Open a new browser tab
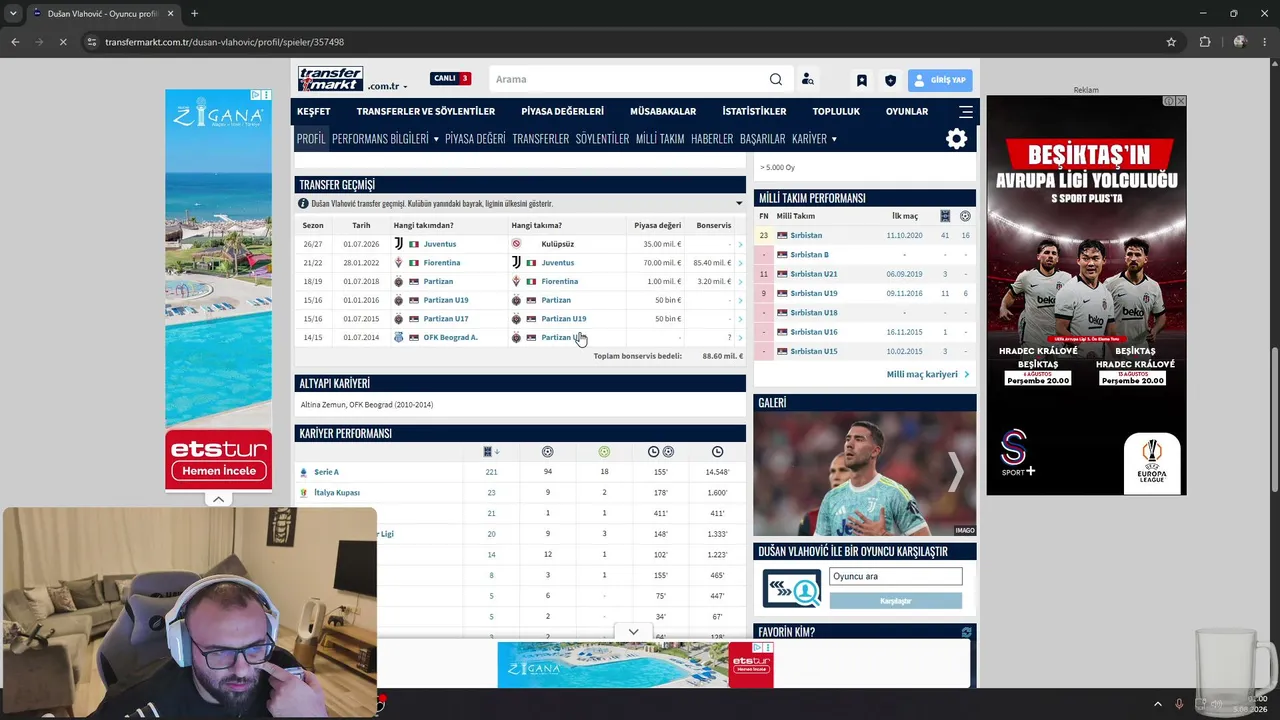Image resolution: width=1280 pixels, height=720 pixels. [x=194, y=14]
